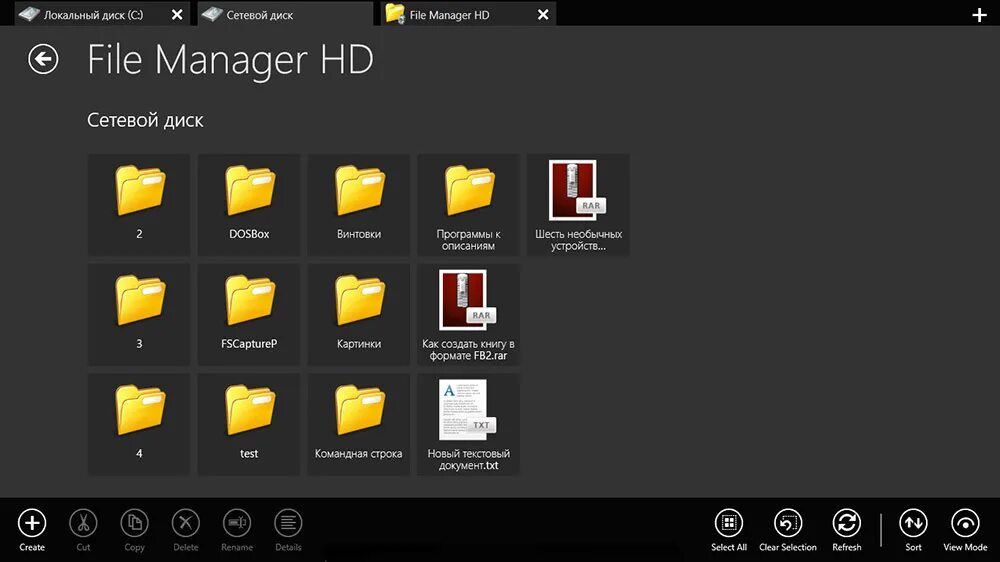Select the Винтовки folder
This screenshot has height=562, width=1000.
pyautogui.click(x=358, y=205)
